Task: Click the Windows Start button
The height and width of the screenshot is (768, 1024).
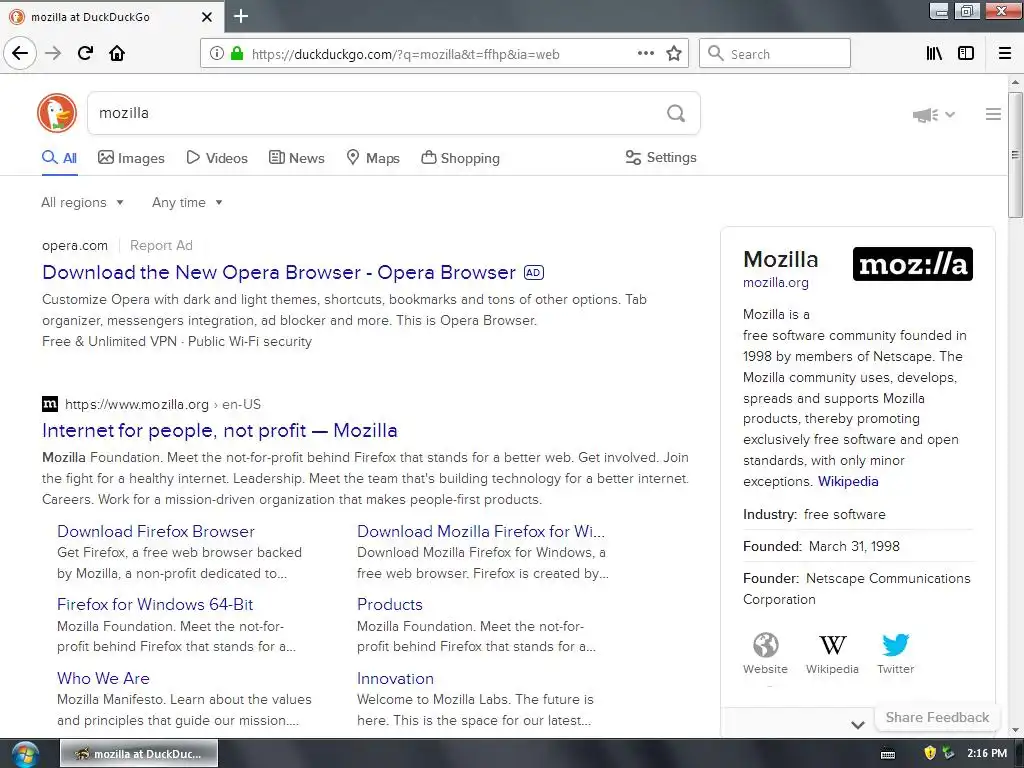Action: point(24,754)
